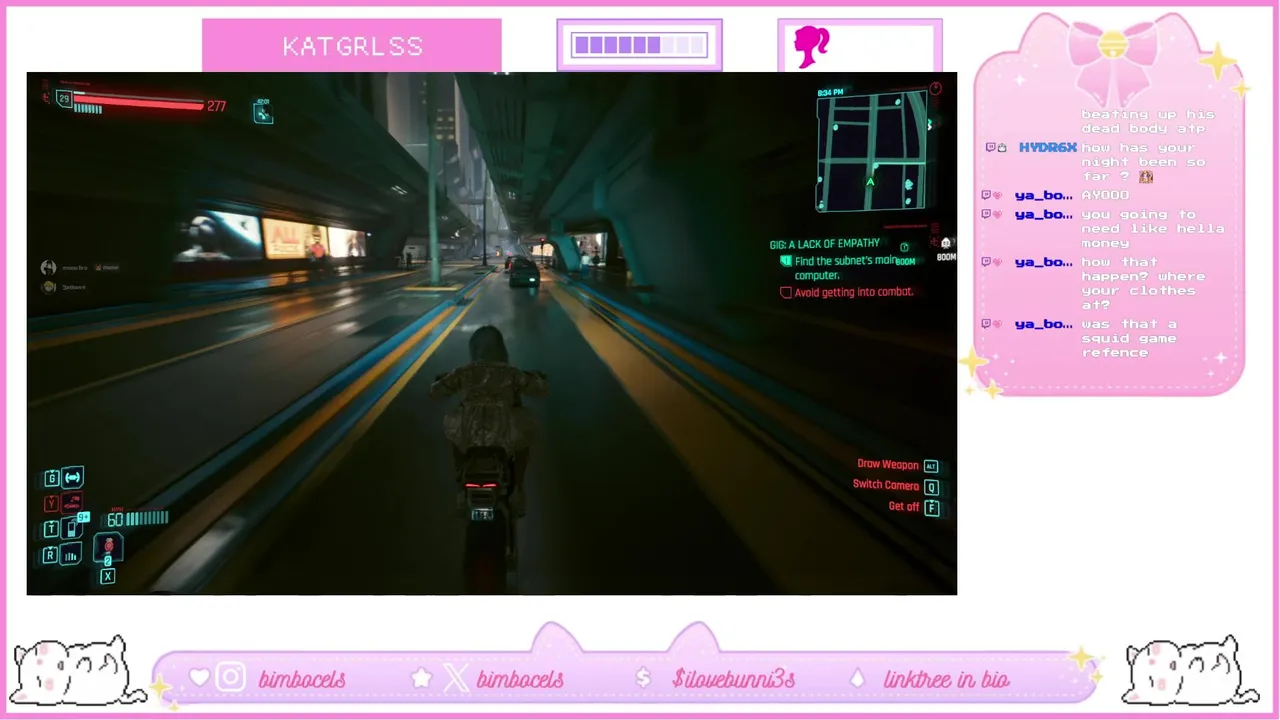
Task: Click the phone call HUD icon
Action: 263,113
